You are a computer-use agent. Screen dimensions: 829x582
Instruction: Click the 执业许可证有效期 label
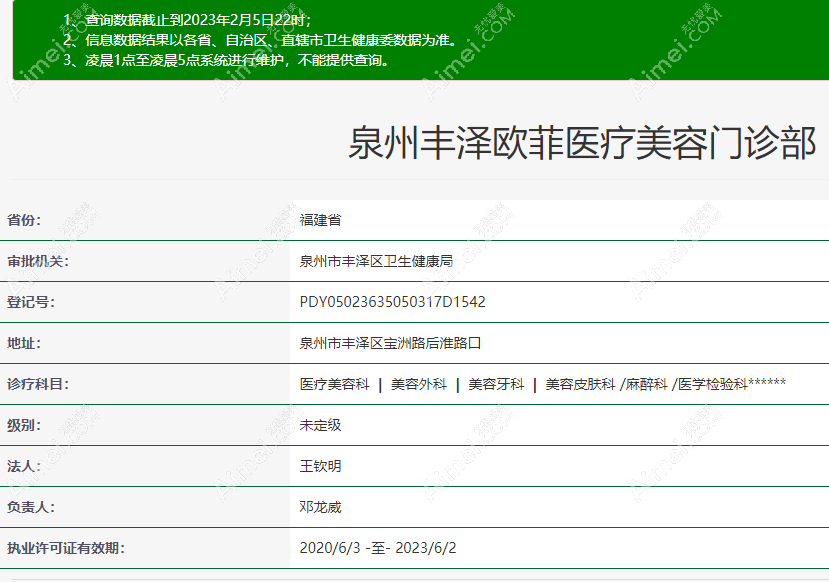click(x=66, y=548)
